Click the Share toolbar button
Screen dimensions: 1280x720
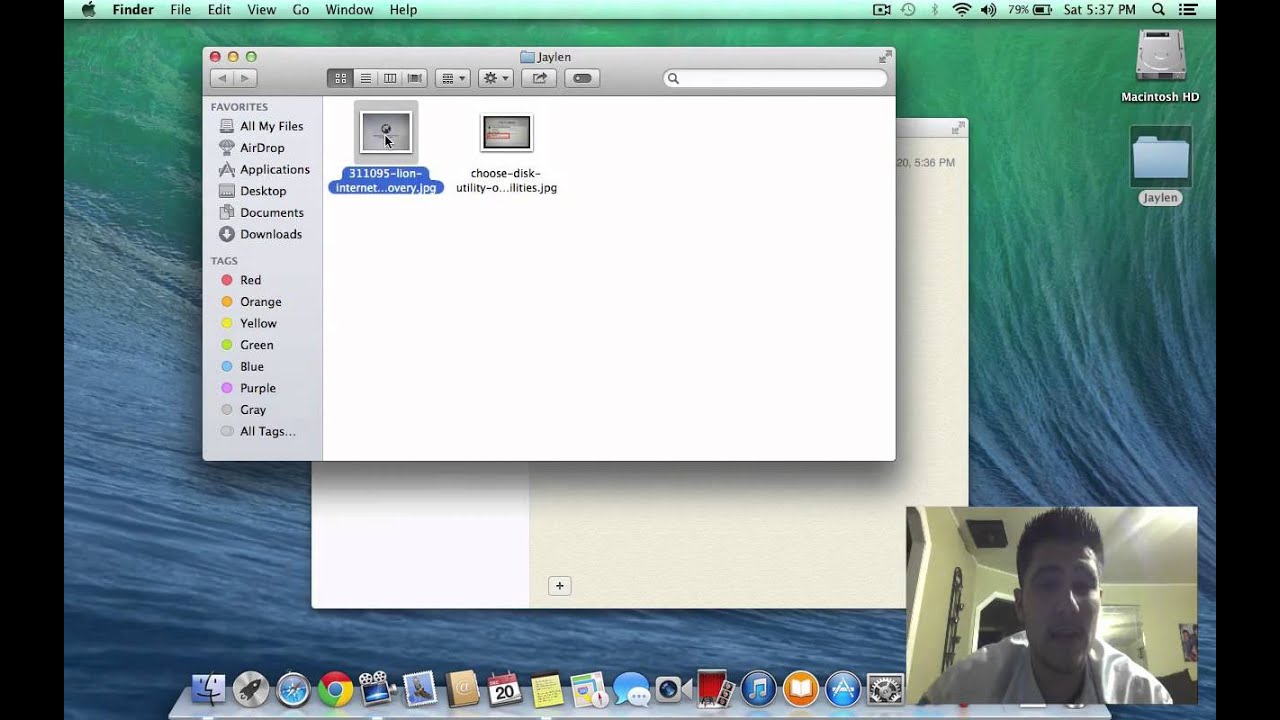539,78
